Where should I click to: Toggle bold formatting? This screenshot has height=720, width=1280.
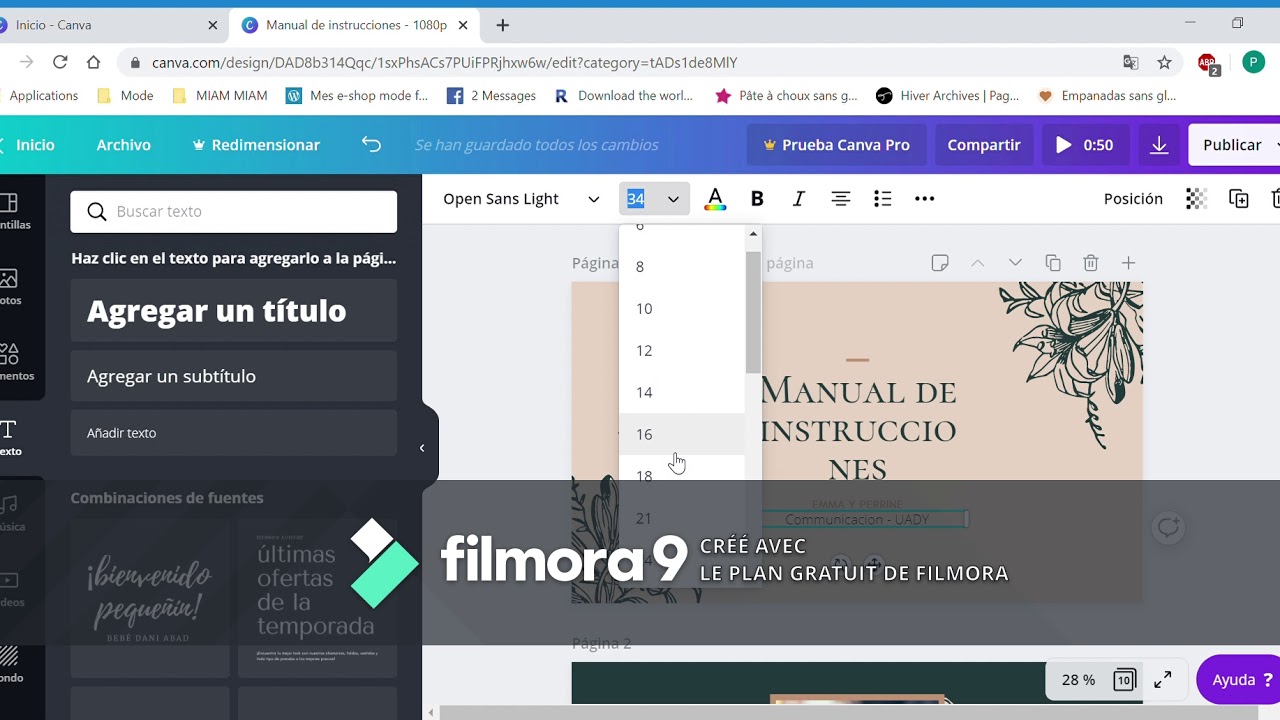(757, 199)
